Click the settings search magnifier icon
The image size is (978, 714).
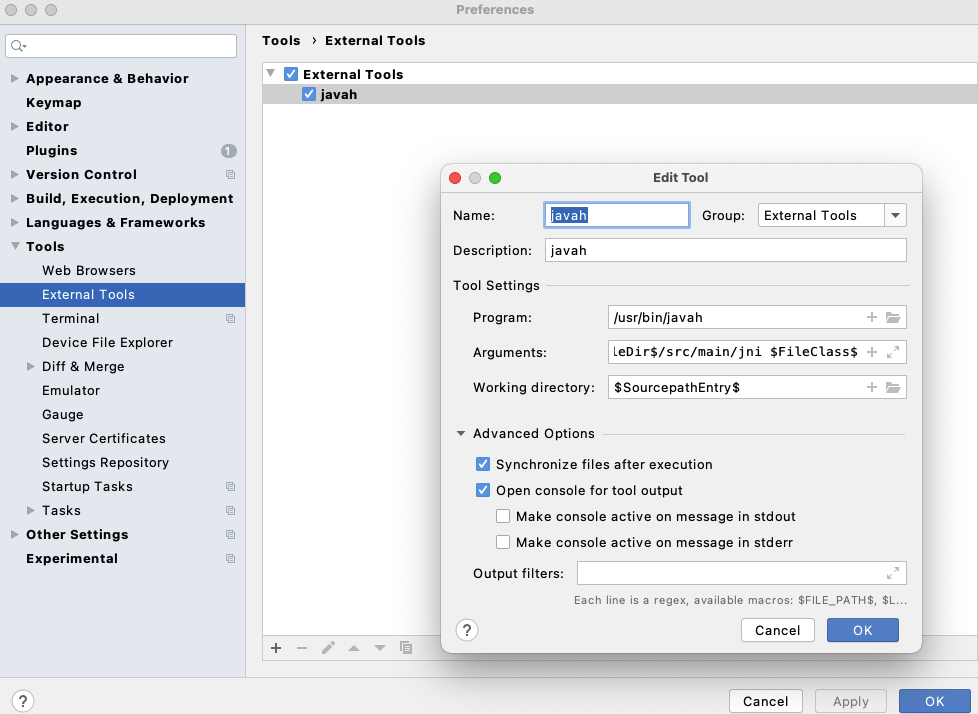(18, 46)
